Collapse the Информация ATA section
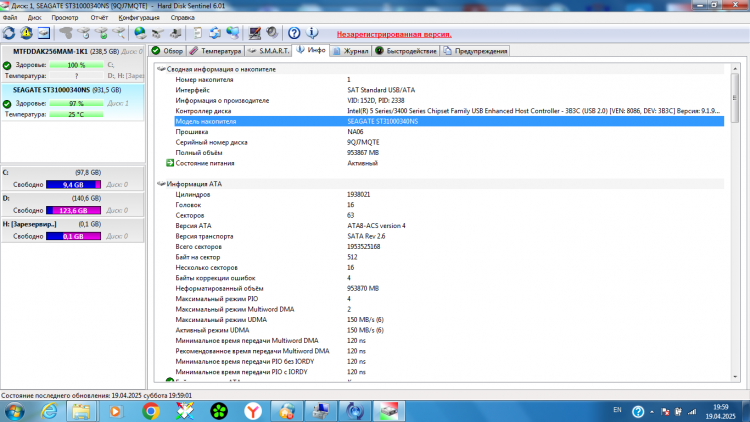The image size is (750, 422). (161, 184)
